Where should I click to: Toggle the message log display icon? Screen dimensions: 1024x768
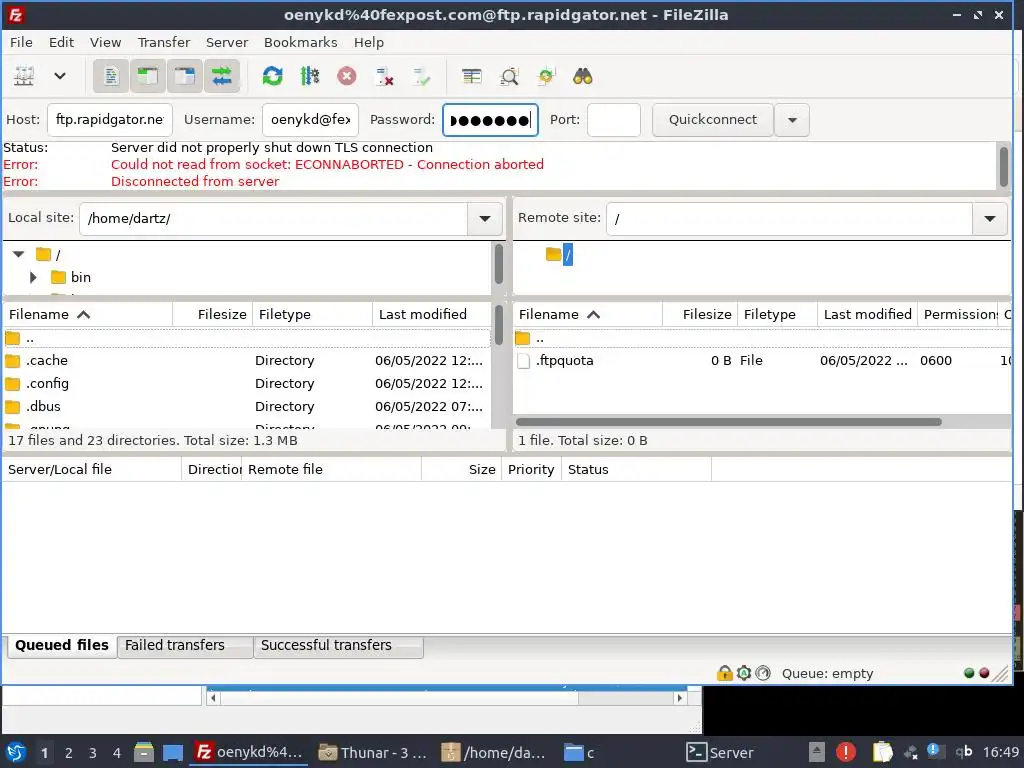click(x=111, y=76)
